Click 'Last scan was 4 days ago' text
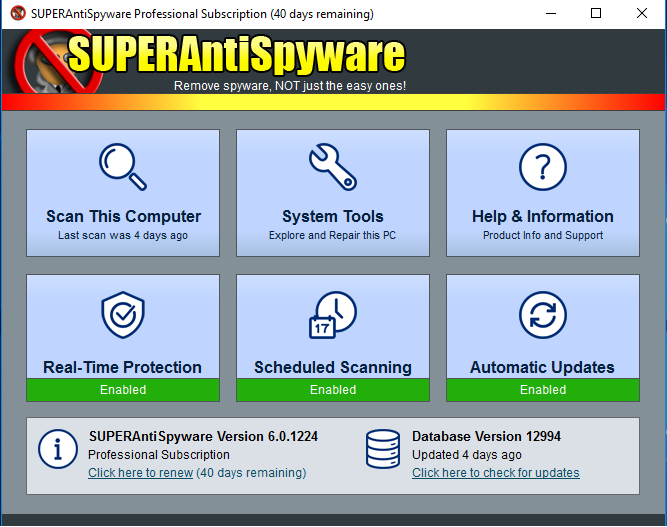The image size is (667, 527). (x=123, y=235)
